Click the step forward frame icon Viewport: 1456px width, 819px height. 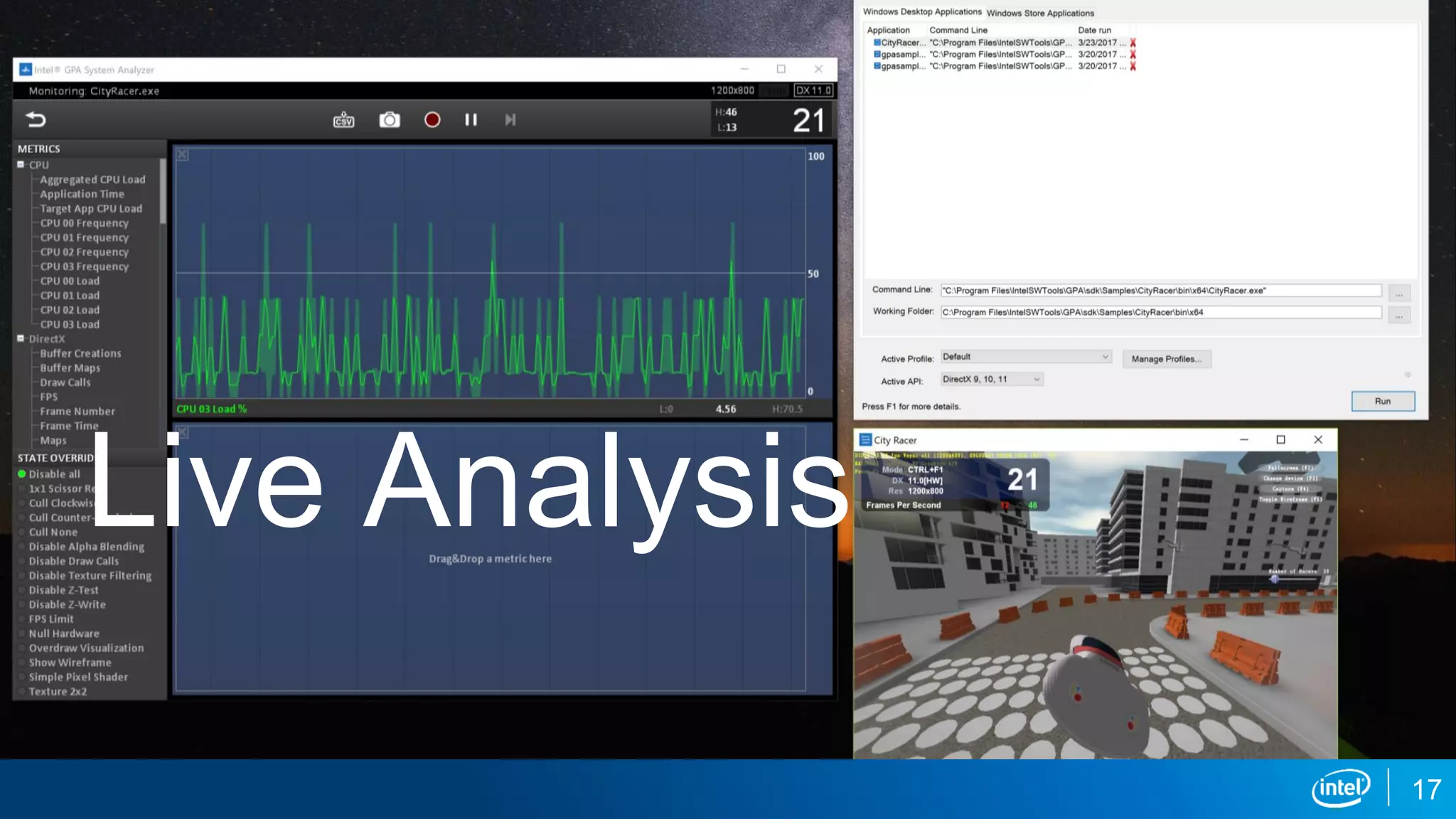510,119
